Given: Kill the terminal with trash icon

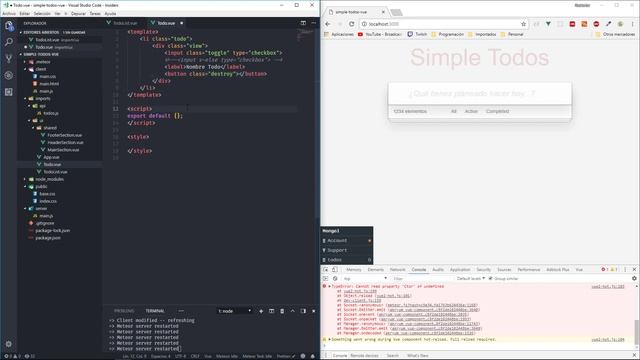Looking at the screenshot, I should (282, 311).
